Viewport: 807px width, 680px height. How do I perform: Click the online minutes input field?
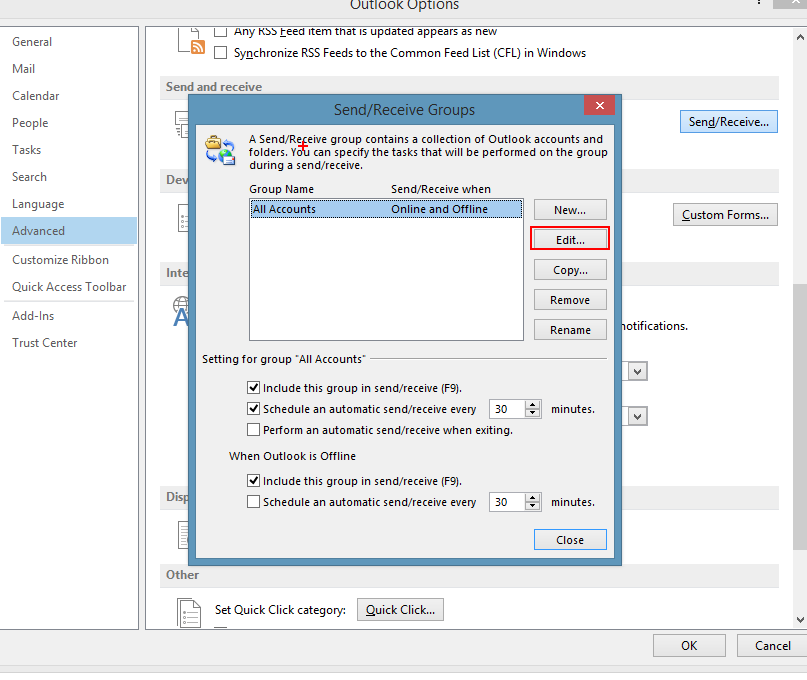pyautogui.click(x=507, y=409)
